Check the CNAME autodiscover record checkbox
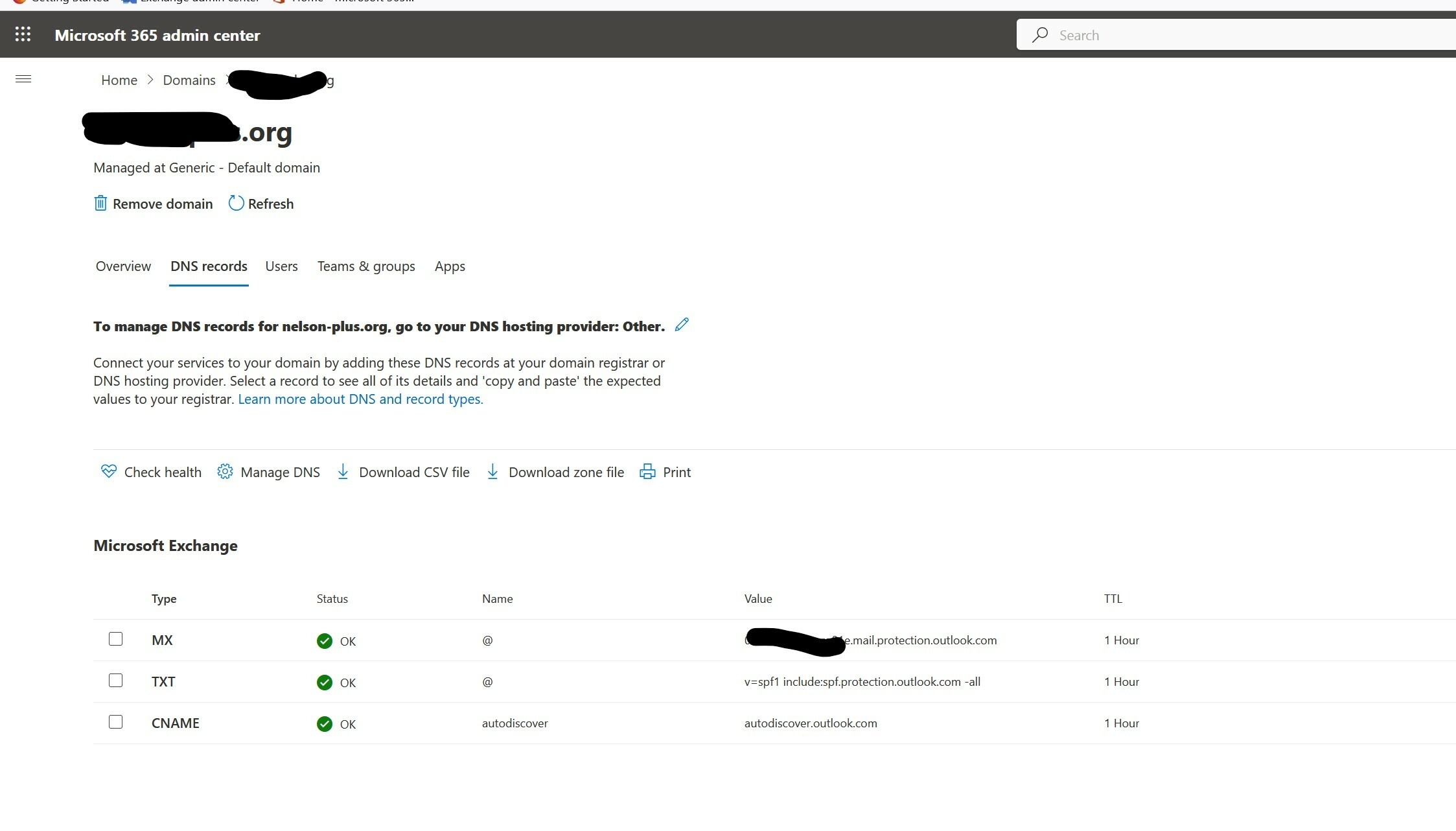This screenshot has height=831, width=1456. click(116, 722)
